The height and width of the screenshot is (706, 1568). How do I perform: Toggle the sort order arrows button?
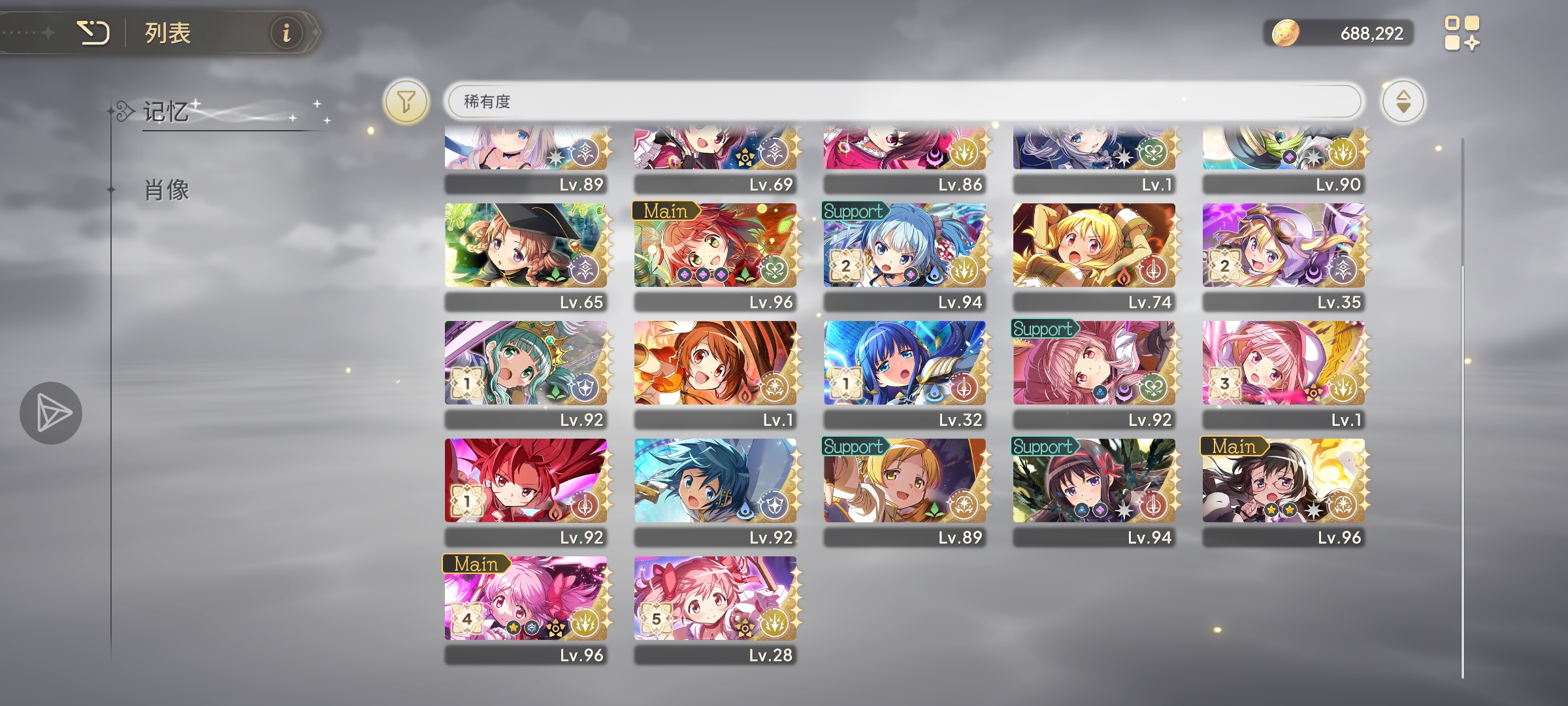tap(1403, 101)
